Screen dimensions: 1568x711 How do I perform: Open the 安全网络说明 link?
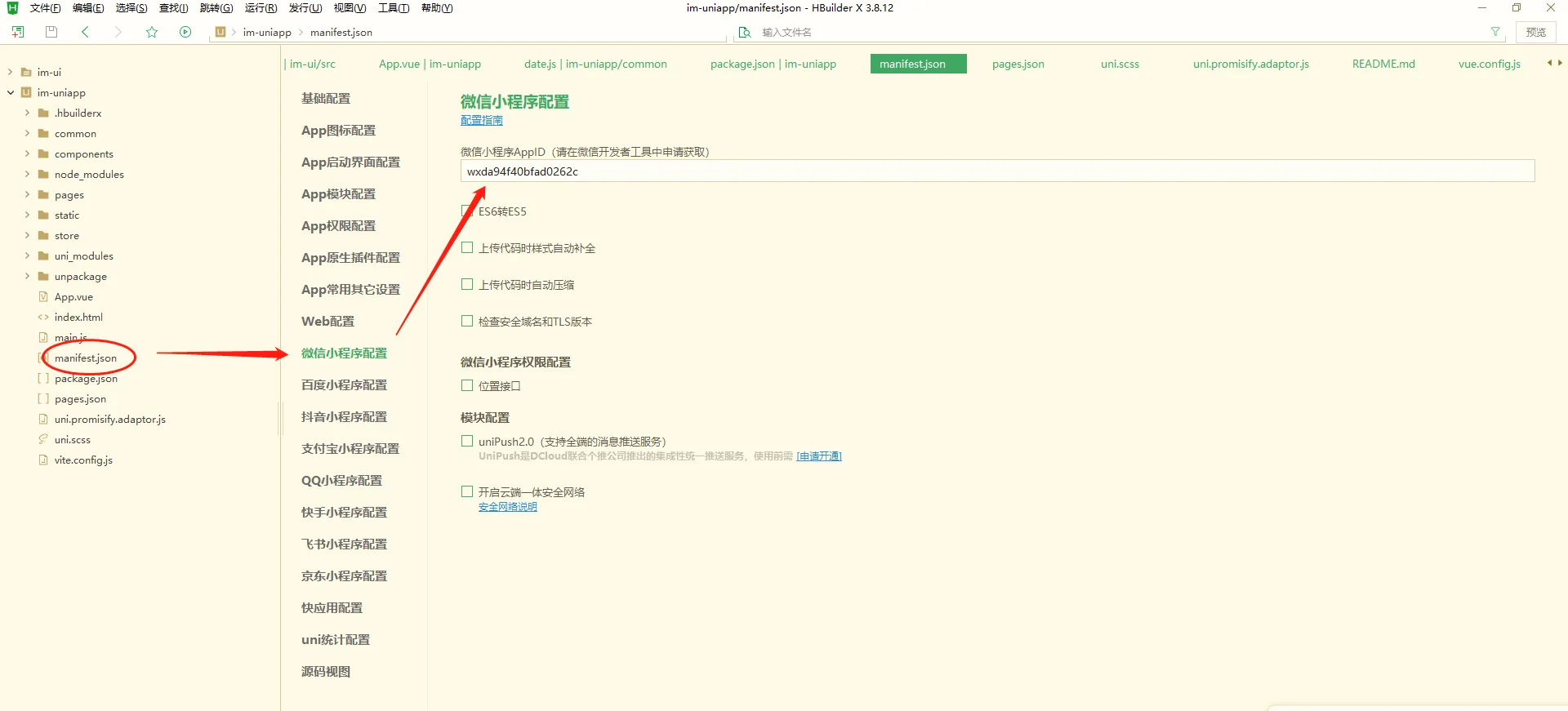(x=508, y=507)
